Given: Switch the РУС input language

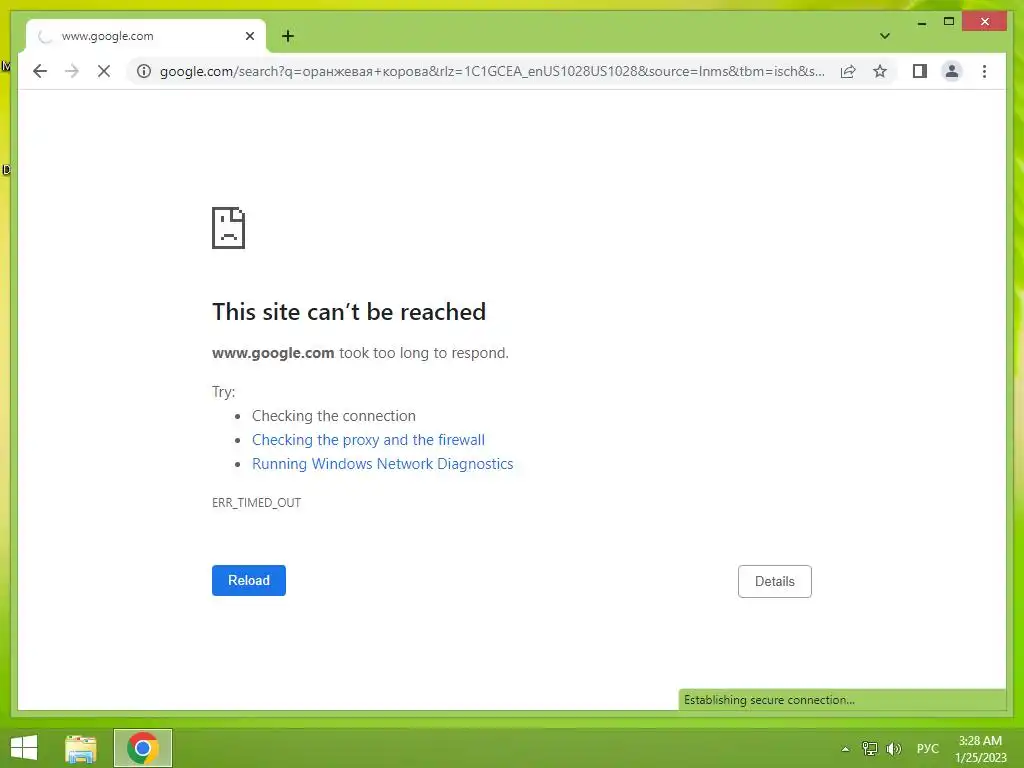Looking at the screenshot, I should (927, 749).
